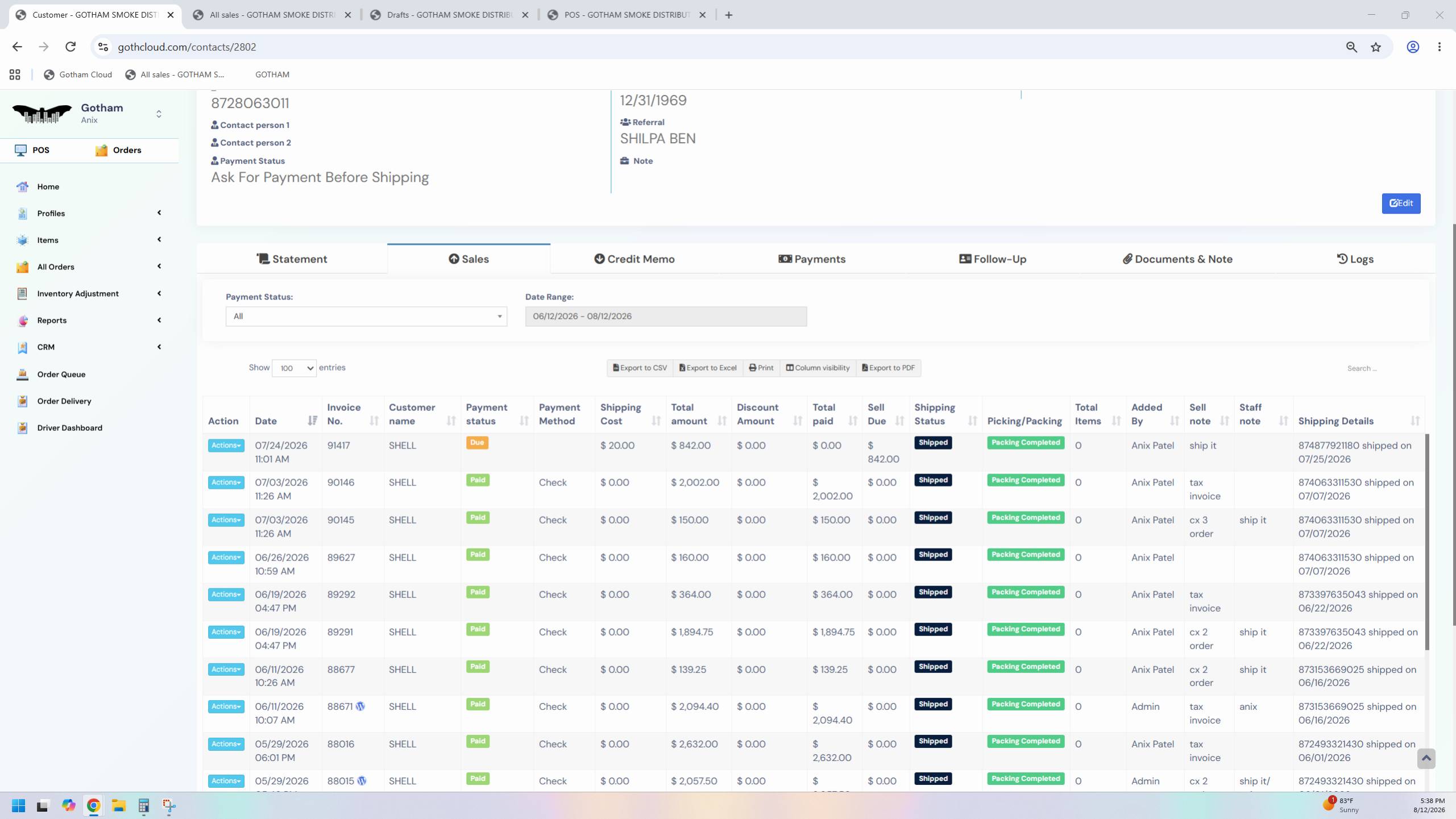Click the Driver Dashboard icon

coord(22,427)
